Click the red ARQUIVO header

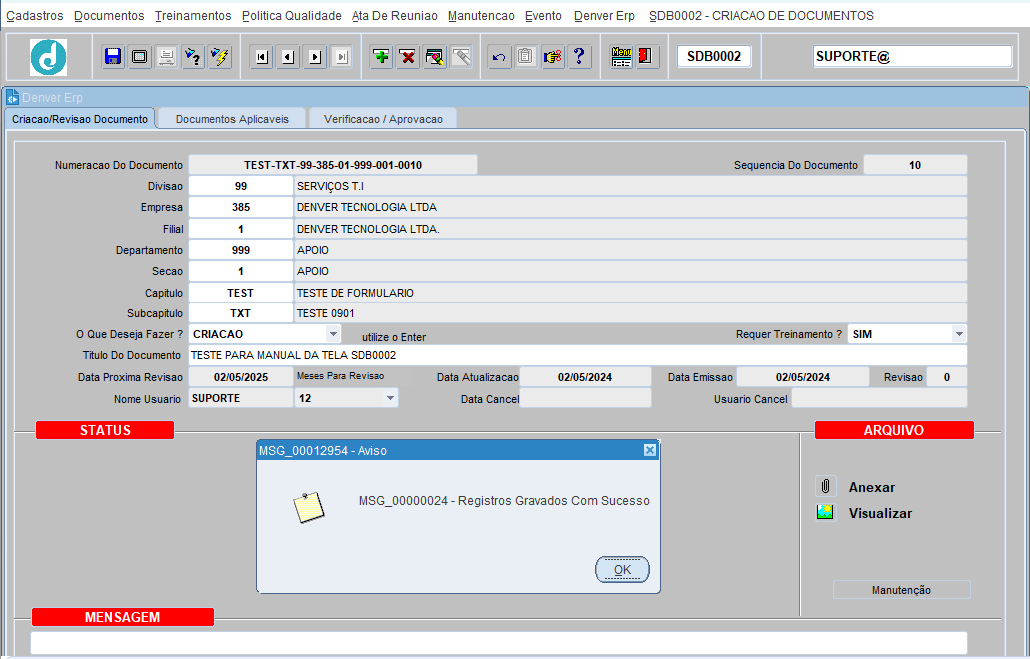(894, 430)
